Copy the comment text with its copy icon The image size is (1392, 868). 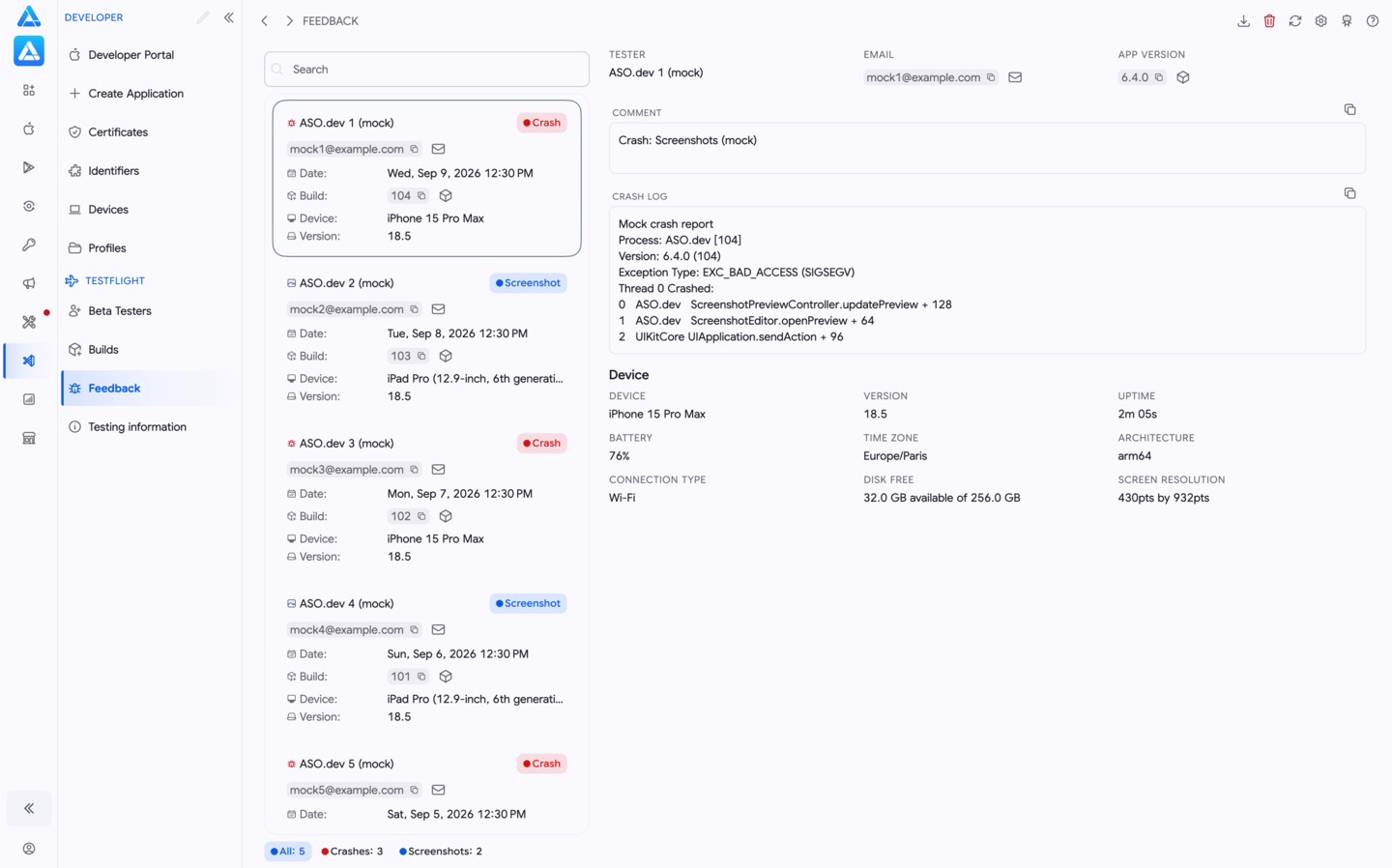pos(1350,110)
